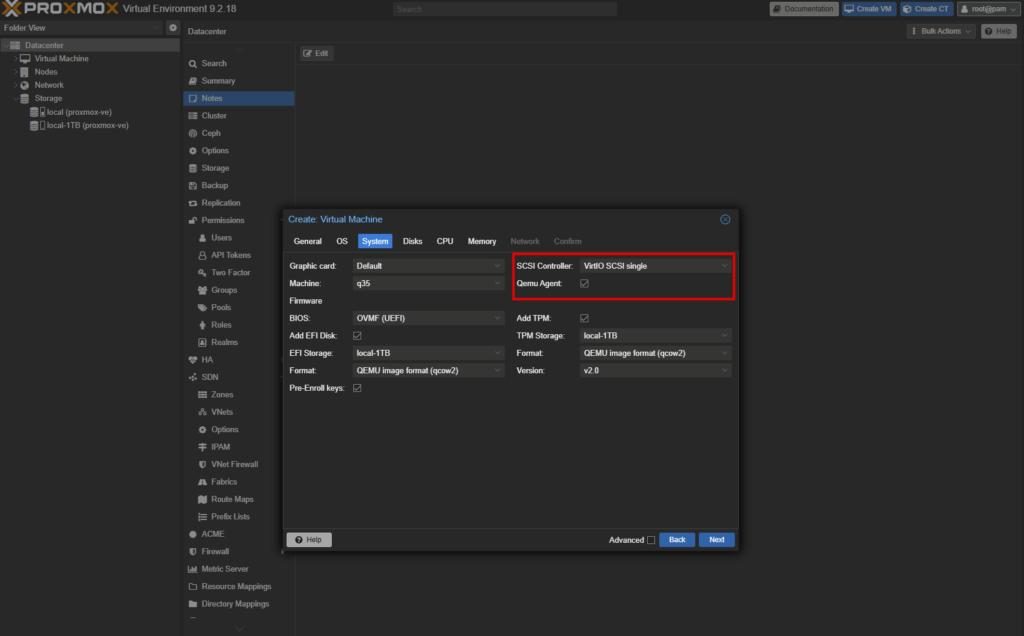Click the Create CT button
The height and width of the screenshot is (636, 1024).
point(926,9)
